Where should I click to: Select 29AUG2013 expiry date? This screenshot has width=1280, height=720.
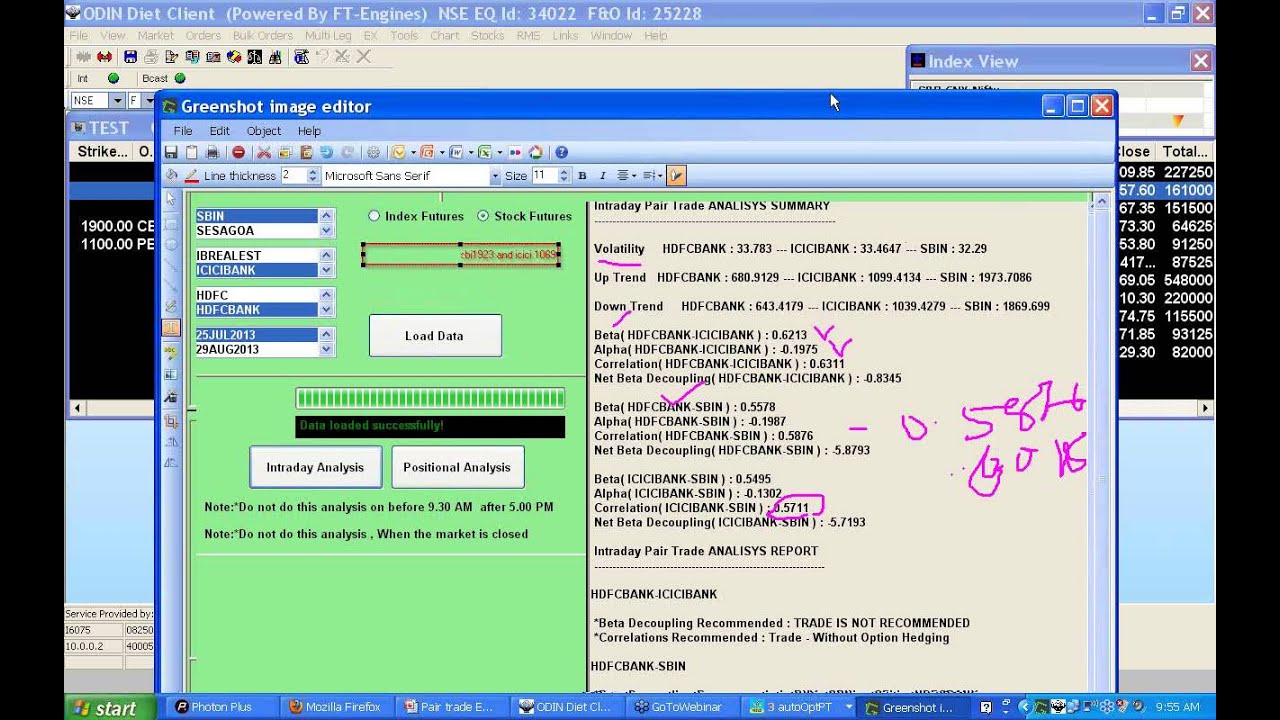(257, 349)
